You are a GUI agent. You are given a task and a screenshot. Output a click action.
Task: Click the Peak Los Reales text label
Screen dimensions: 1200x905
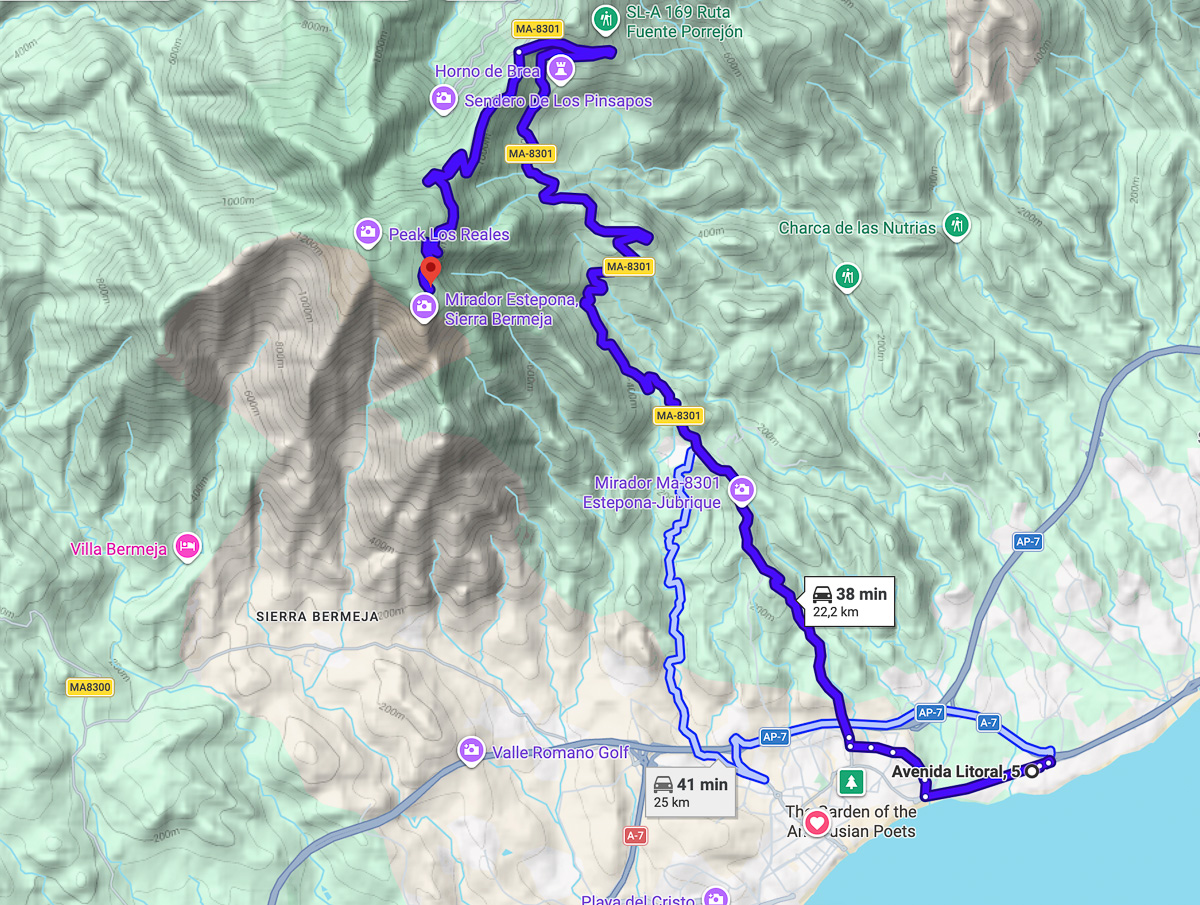pos(447,234)
